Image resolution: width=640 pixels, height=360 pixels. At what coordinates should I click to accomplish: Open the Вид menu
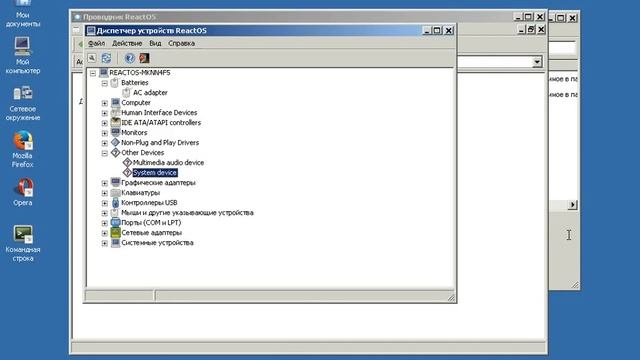click(x=155, y=43)
